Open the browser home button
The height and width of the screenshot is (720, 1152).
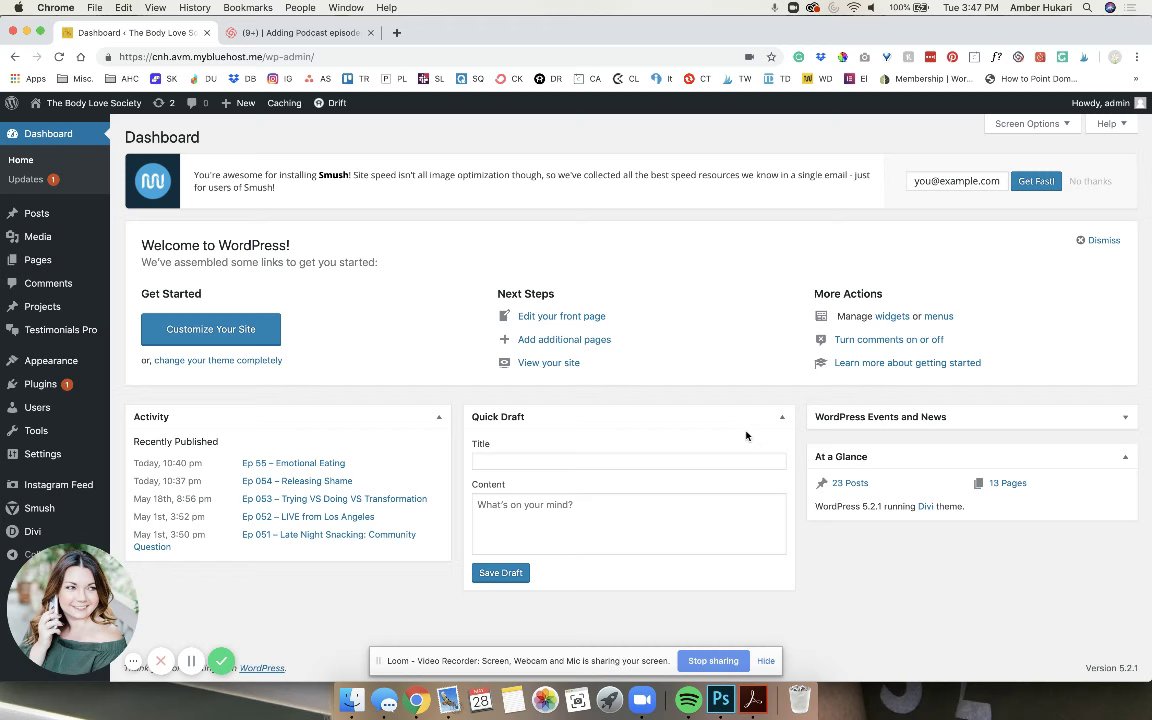point(81,57)
